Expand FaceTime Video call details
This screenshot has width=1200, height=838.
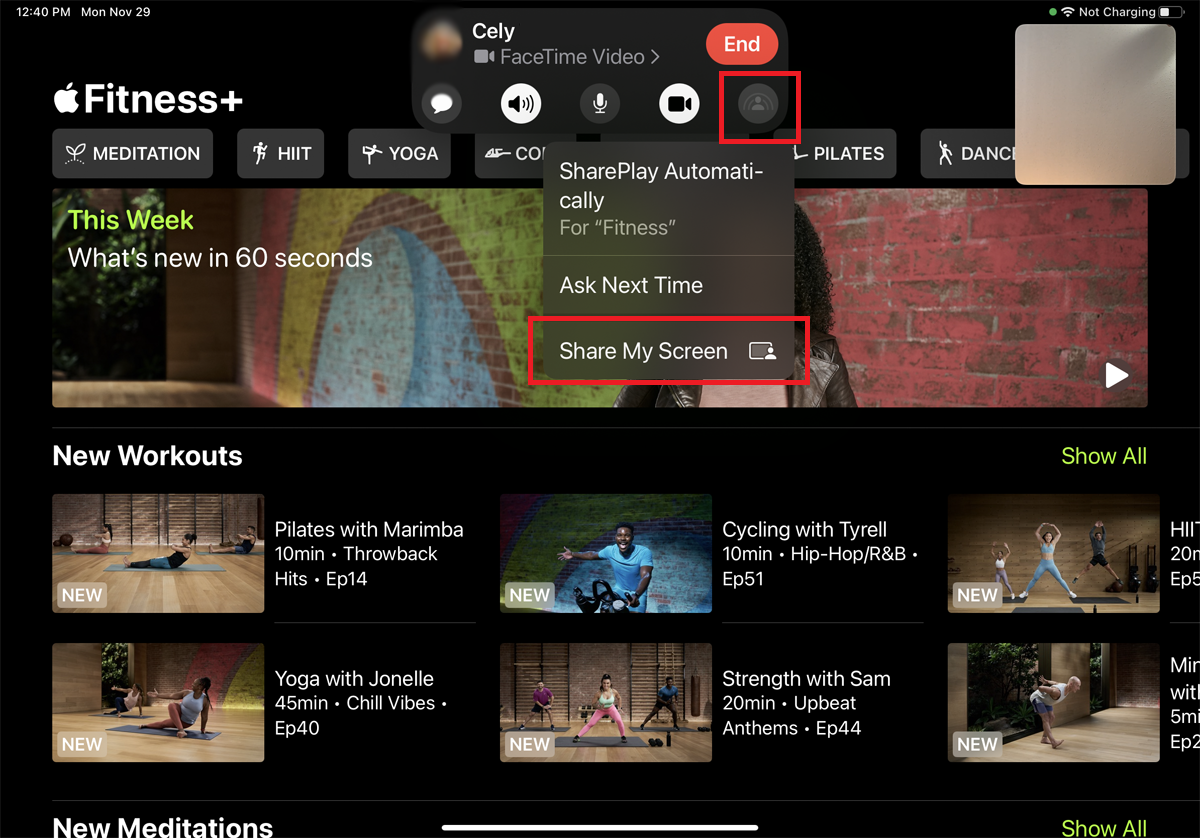[567, 57]
